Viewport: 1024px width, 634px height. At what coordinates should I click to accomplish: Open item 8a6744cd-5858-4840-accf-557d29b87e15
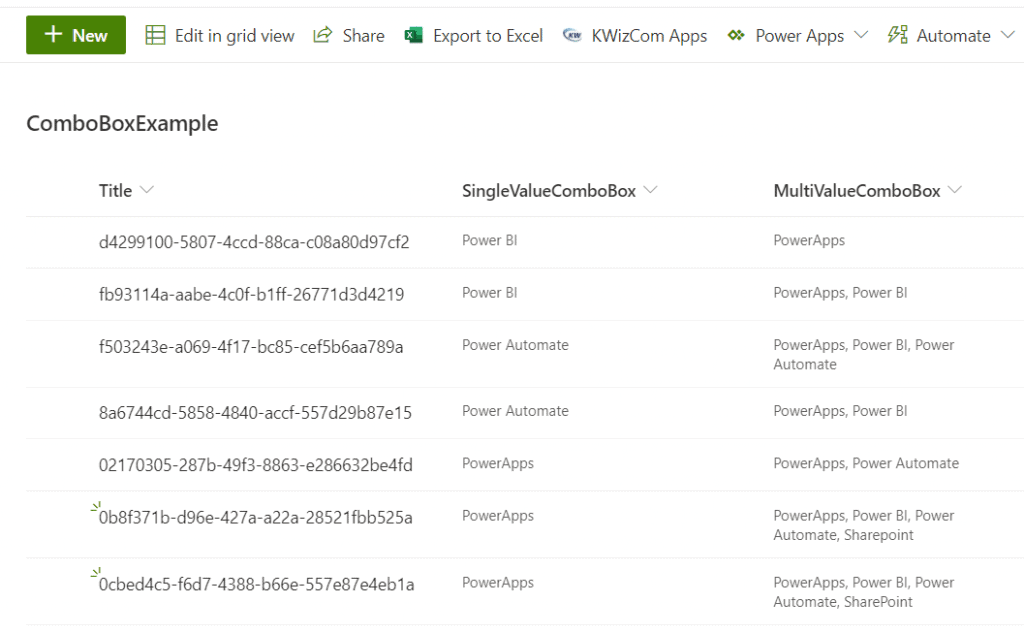pos(255,413)
